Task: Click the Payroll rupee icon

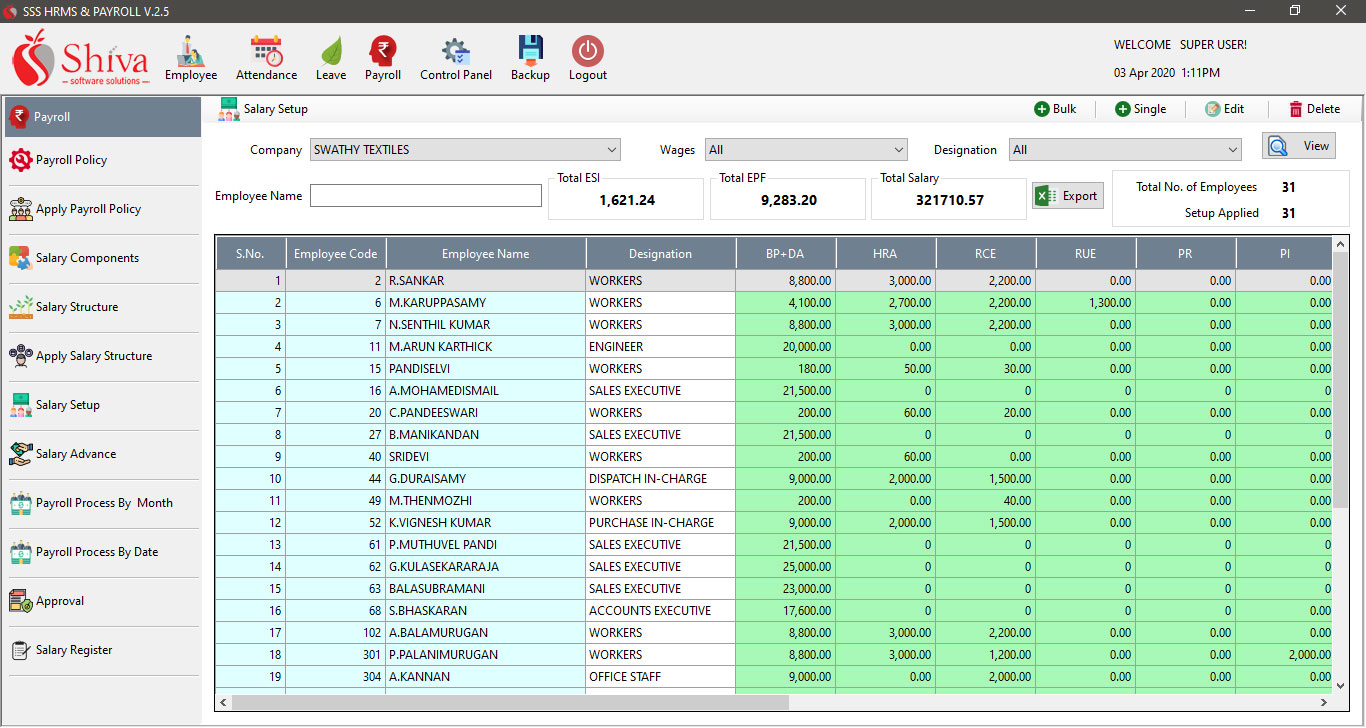Action: (x=383, y=57)
